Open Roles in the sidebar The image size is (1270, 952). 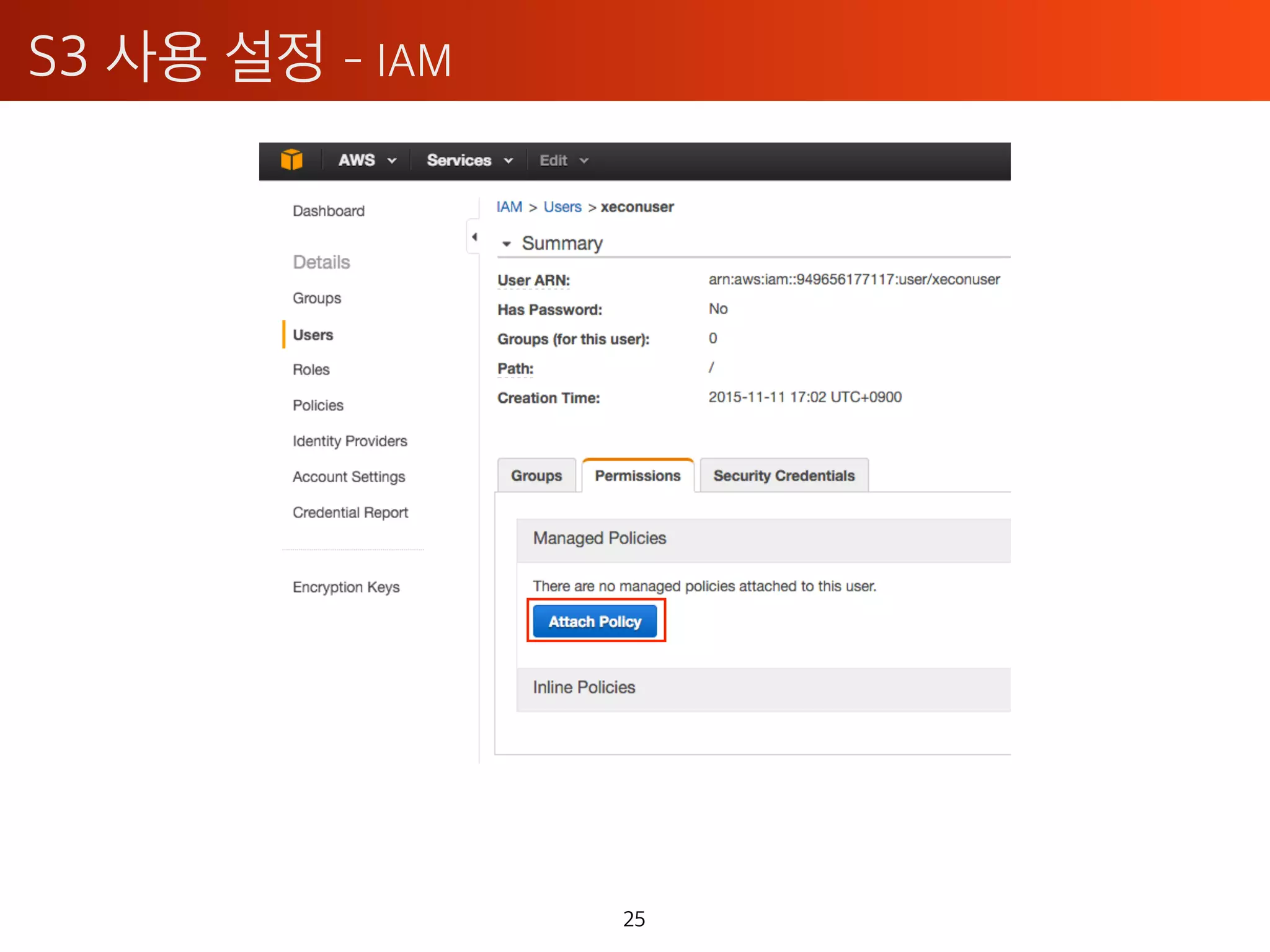[x=311, y=370]
